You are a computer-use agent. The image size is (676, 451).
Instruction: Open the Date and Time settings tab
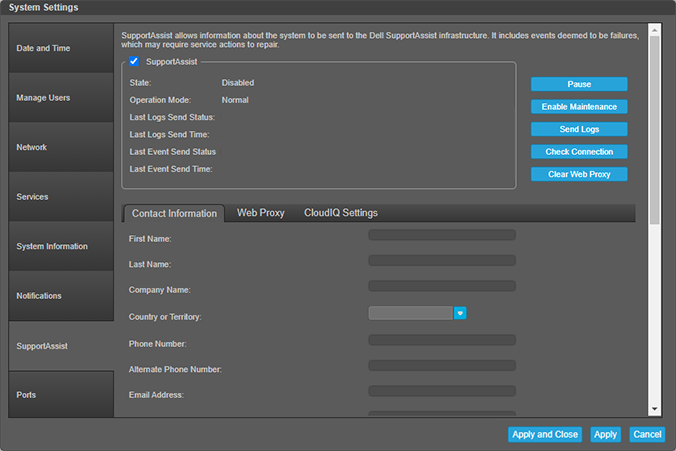(x=61, y=48)
